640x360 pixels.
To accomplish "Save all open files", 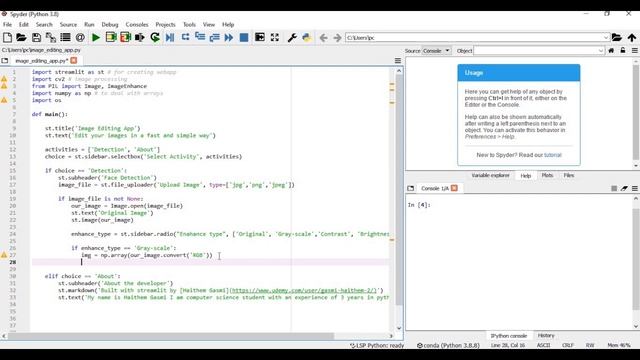I will point(51,38).
